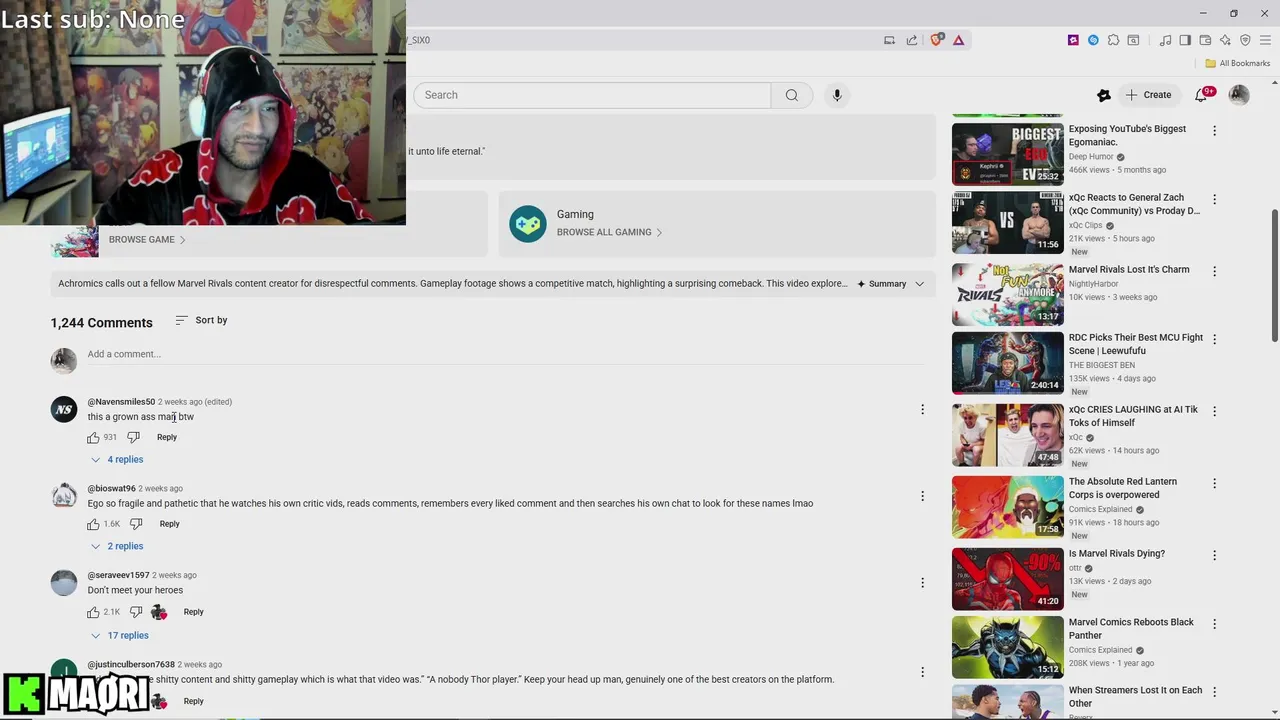Open the All Bookmarks folder
Screen dimensions: 1280x720
1237,63
